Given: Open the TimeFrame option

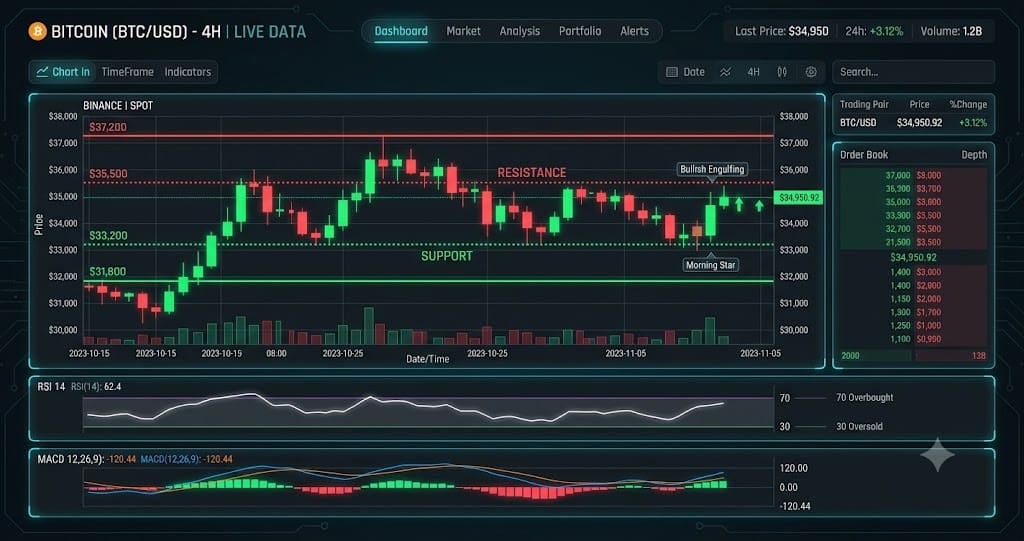Looking at the screenshot, I should (x=127, y=72).
